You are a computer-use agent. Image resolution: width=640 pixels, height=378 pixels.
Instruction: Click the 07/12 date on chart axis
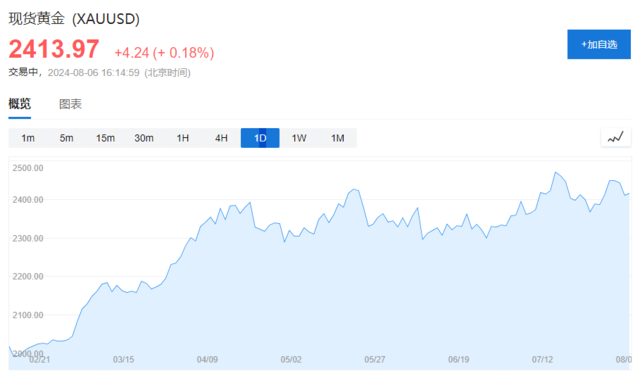(x=542, y=360)
